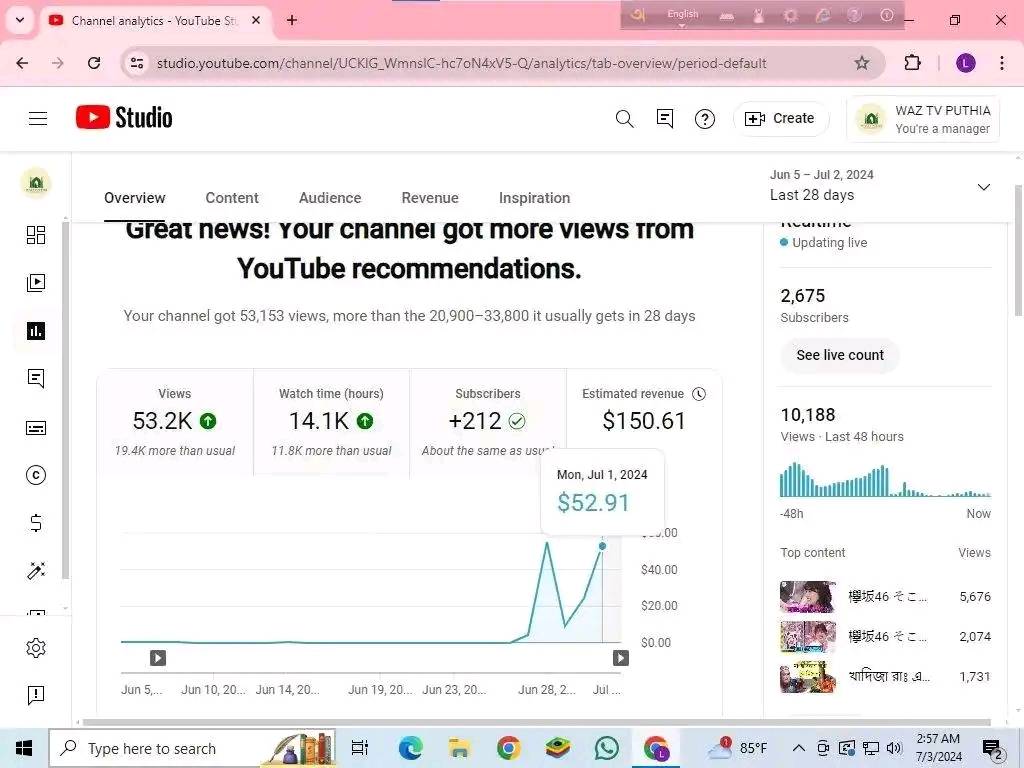Open Customization via the wand icon
Screen dimensions: 1024x768
tap(36, 570)
